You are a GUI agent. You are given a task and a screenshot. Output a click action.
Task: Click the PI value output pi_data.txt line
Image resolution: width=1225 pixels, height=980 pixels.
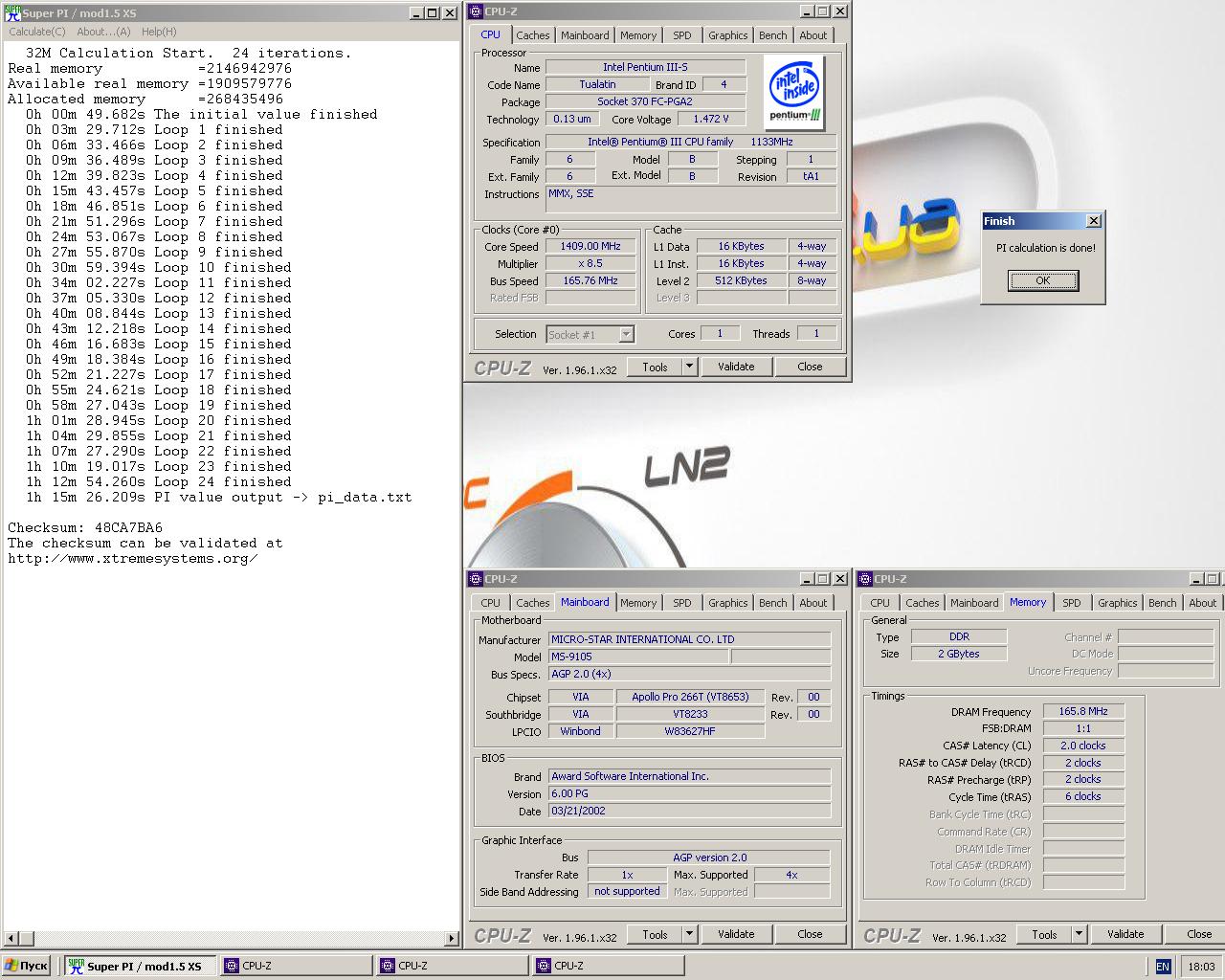(219, 497)
